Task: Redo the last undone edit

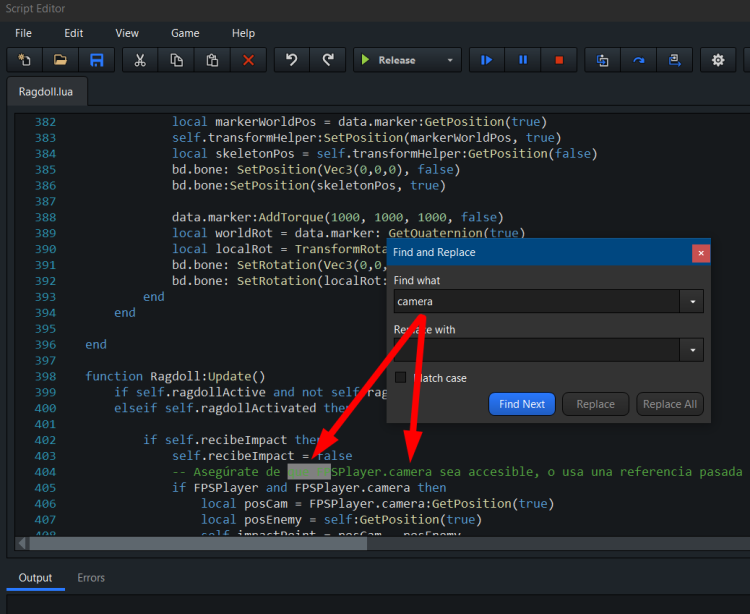Action: [x=328, y=60]
